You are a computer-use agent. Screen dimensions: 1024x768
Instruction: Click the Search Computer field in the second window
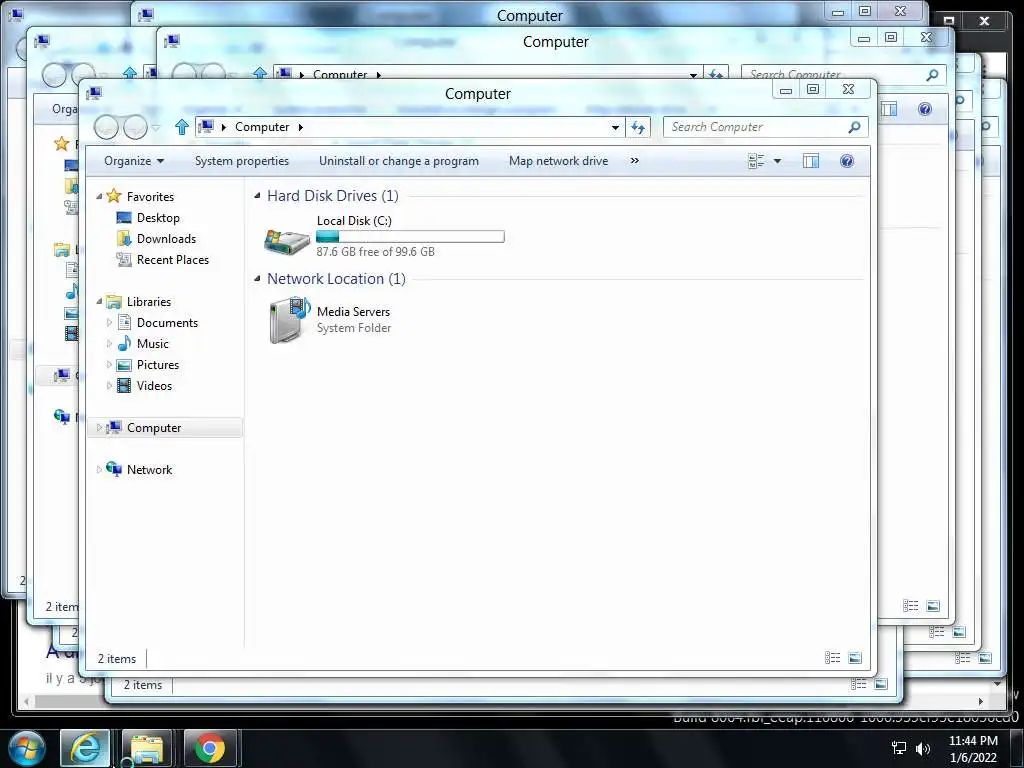point(844,75)
